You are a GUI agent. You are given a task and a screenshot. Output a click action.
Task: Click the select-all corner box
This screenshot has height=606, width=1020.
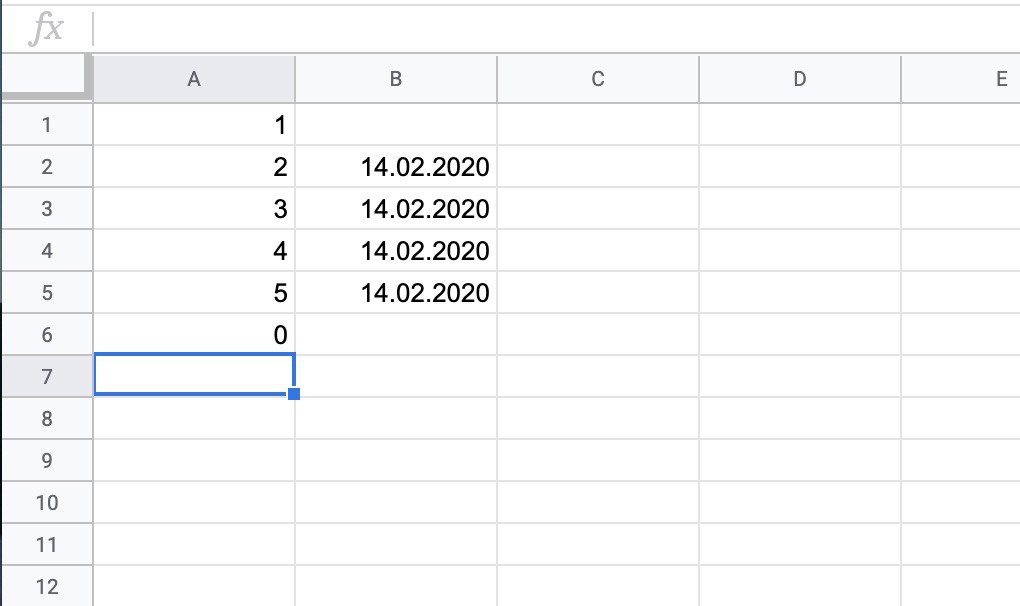(46, 78)
